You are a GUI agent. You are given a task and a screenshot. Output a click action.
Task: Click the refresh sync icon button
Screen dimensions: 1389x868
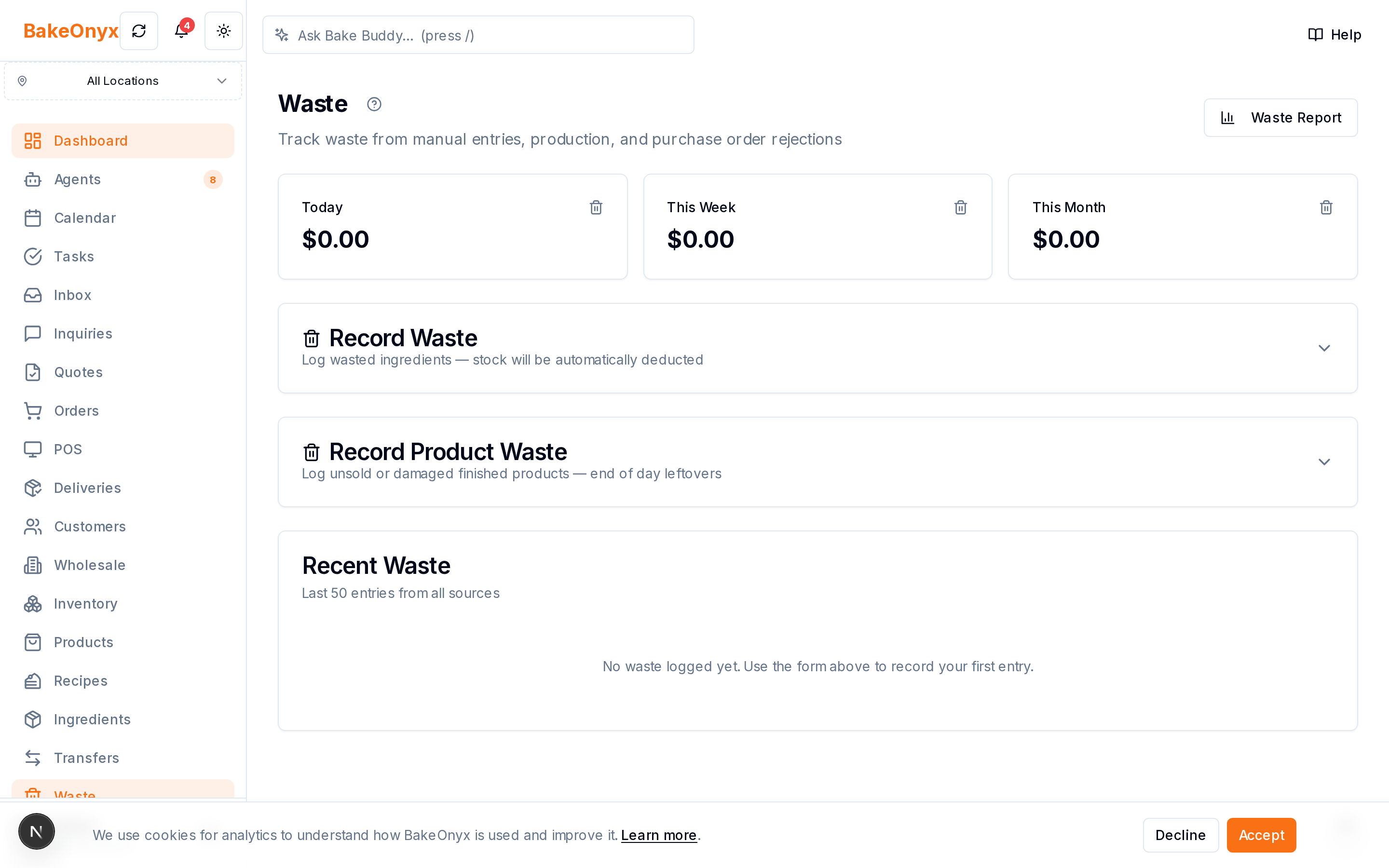coord(139,31)
